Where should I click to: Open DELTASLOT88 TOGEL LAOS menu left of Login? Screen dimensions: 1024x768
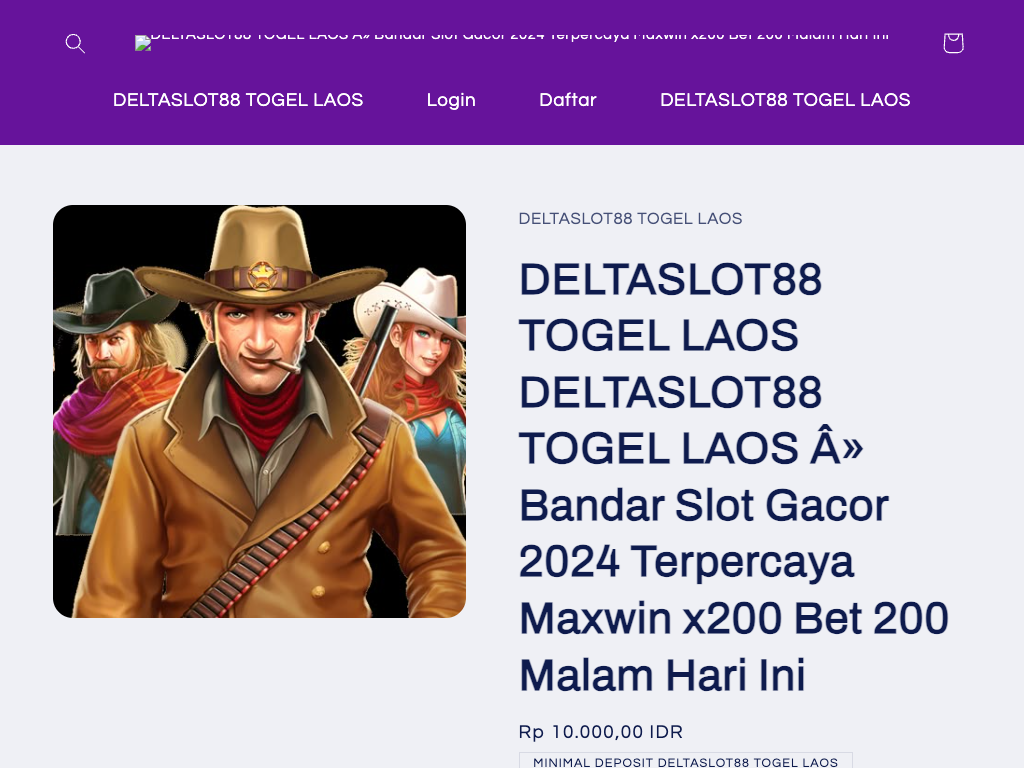238,100
